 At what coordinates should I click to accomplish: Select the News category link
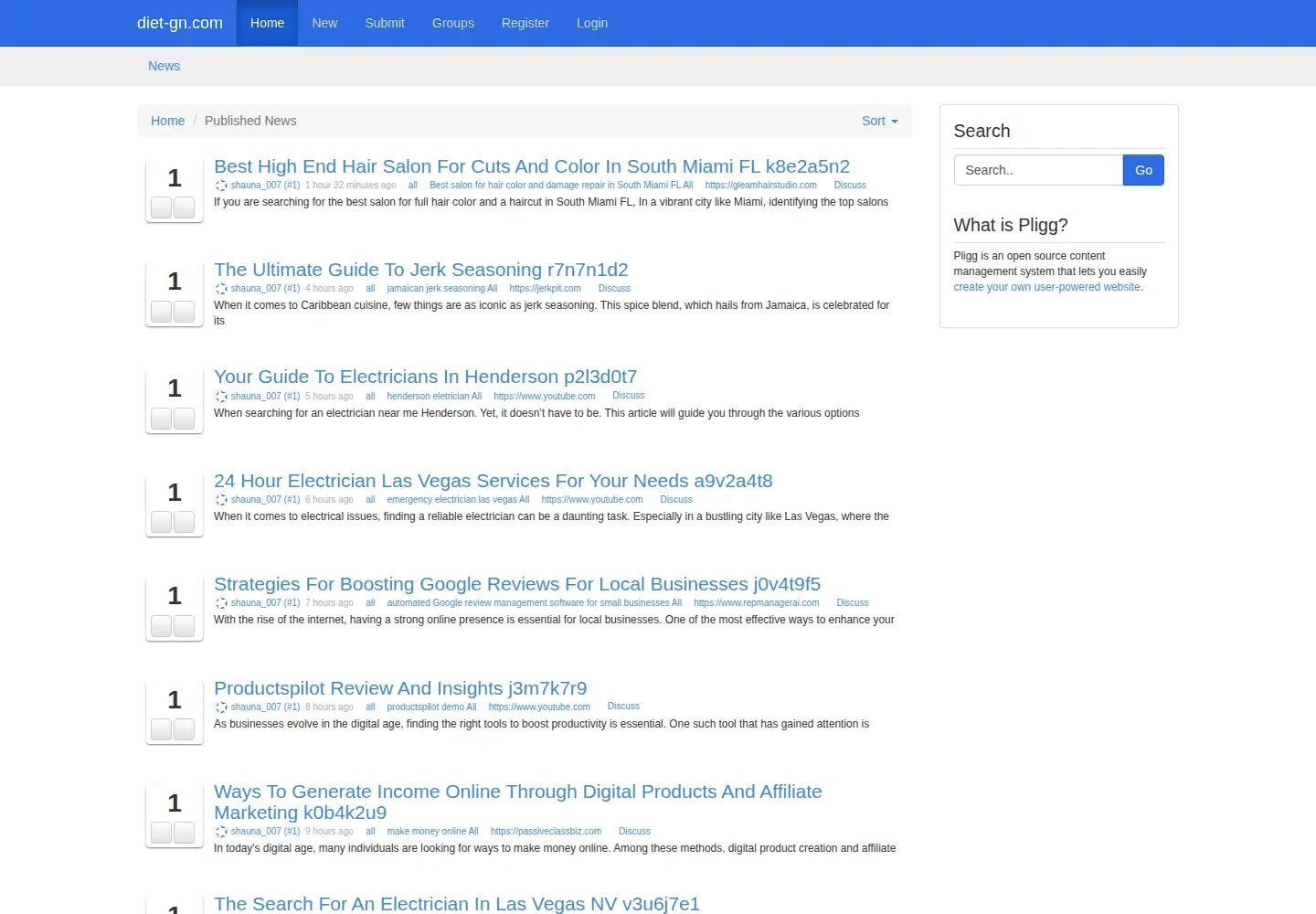[x=164, y=66]
